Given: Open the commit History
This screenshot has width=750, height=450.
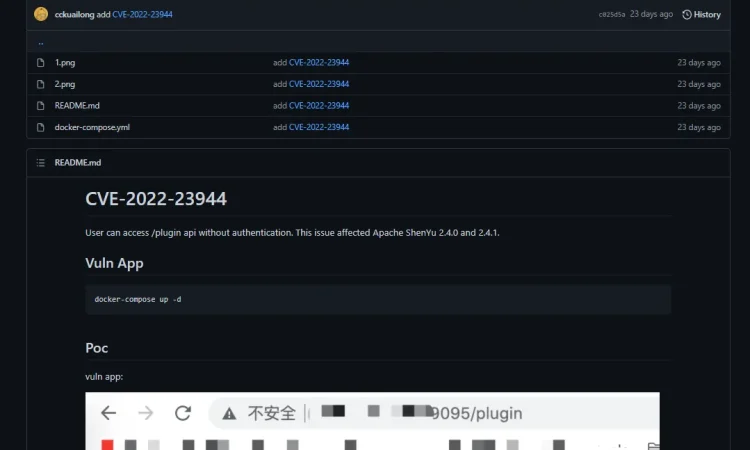Looking at the screenshot, I should [x=701, y=15].
